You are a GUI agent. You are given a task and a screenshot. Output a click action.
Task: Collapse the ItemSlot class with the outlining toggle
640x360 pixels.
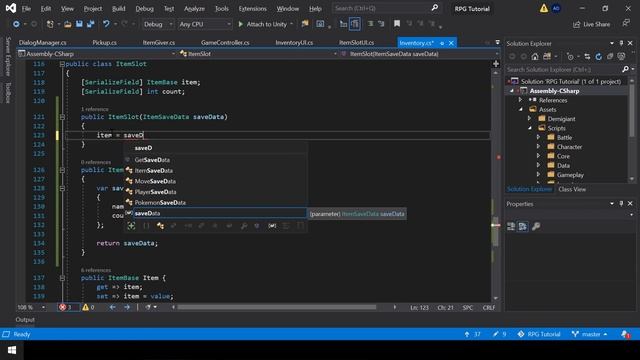pyautogui.click(x=62, y=64)
